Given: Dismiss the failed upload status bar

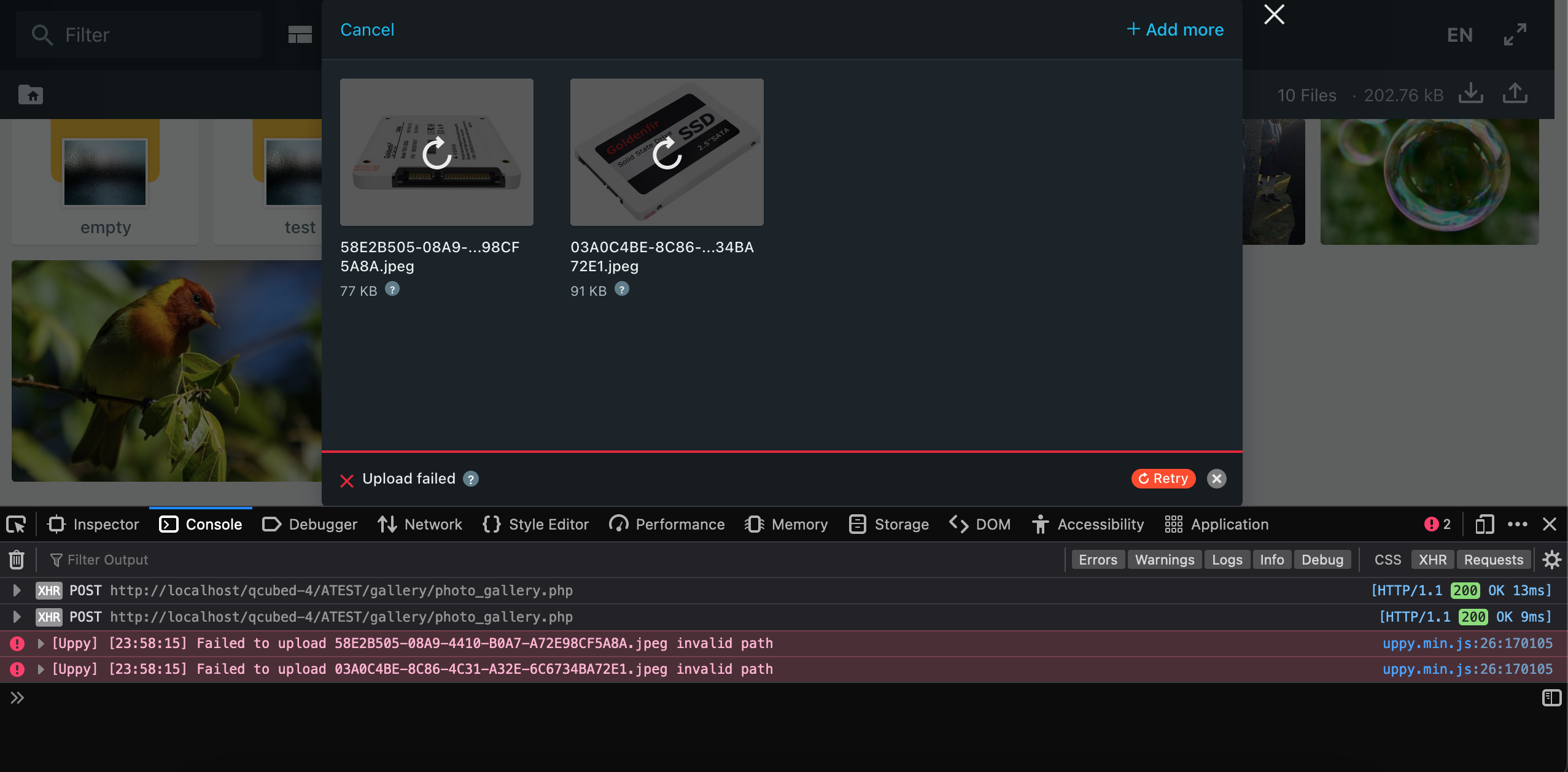Looking at the screenshot, I should pyautogui.click(x=1216, y=479).
